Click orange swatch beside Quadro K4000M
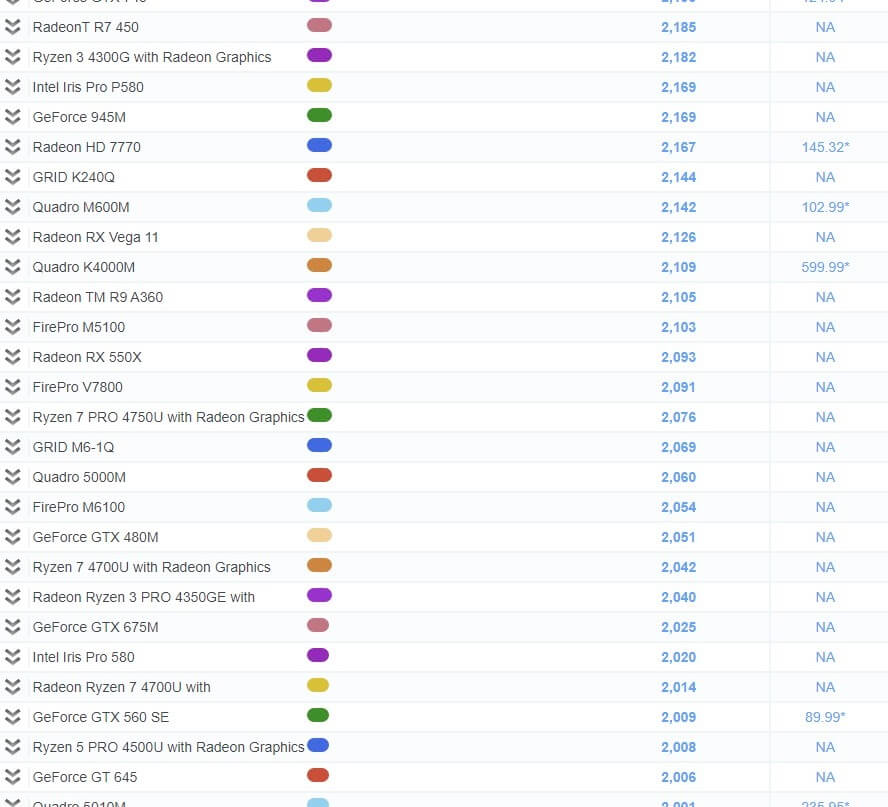 (x=319, y=266)
